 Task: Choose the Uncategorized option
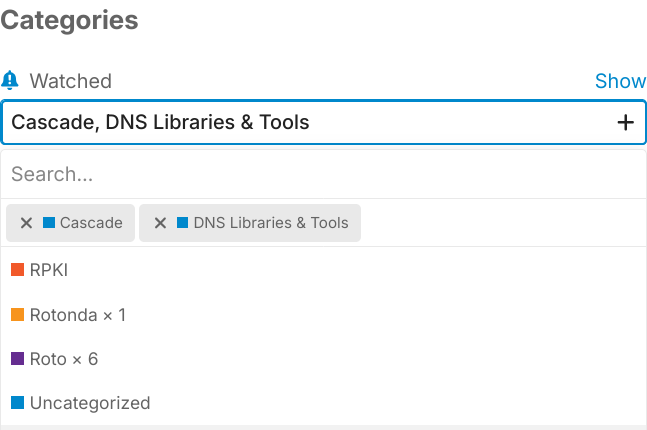point(90,403)
